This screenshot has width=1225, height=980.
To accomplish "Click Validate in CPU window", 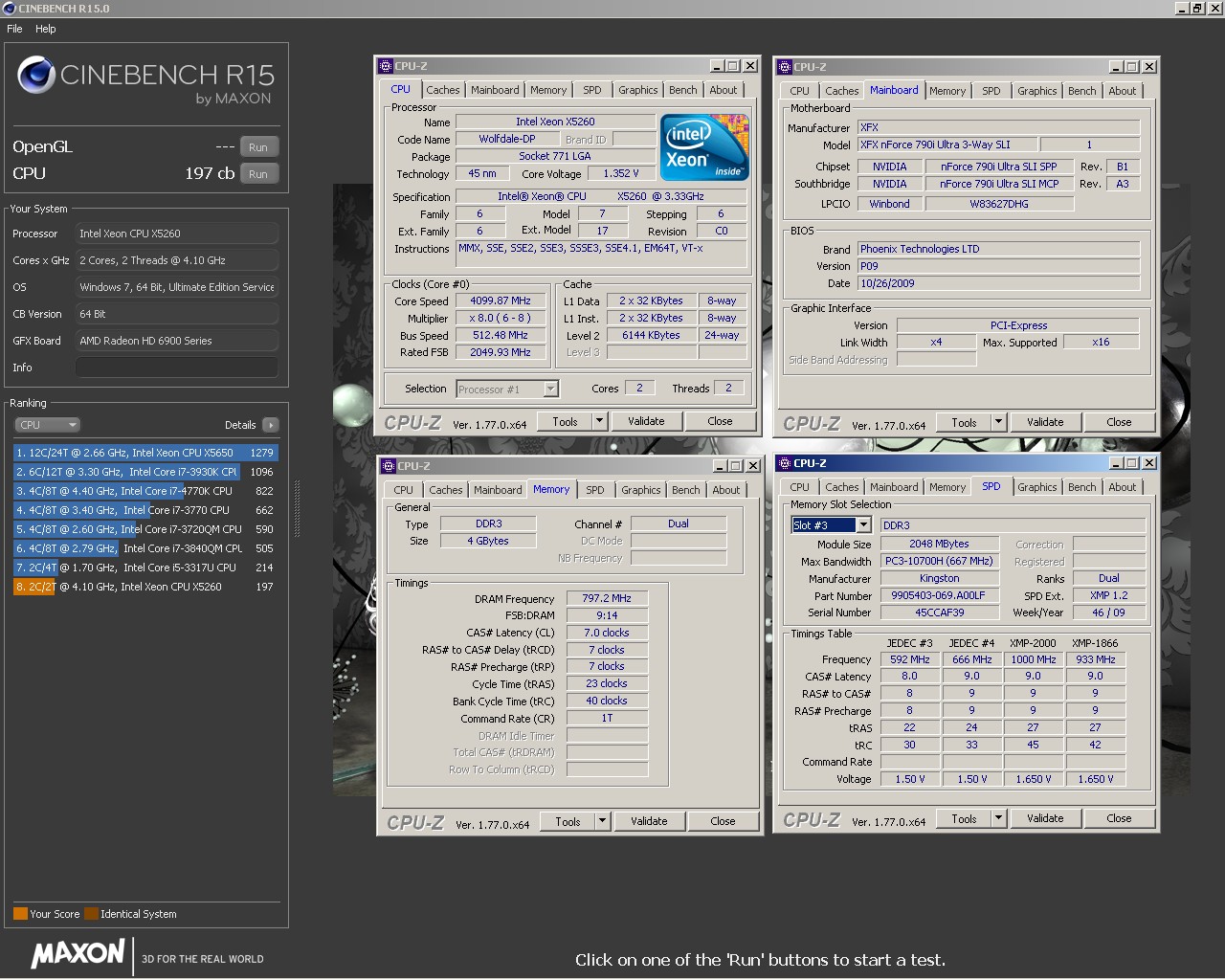I will (x=646, y=421).
